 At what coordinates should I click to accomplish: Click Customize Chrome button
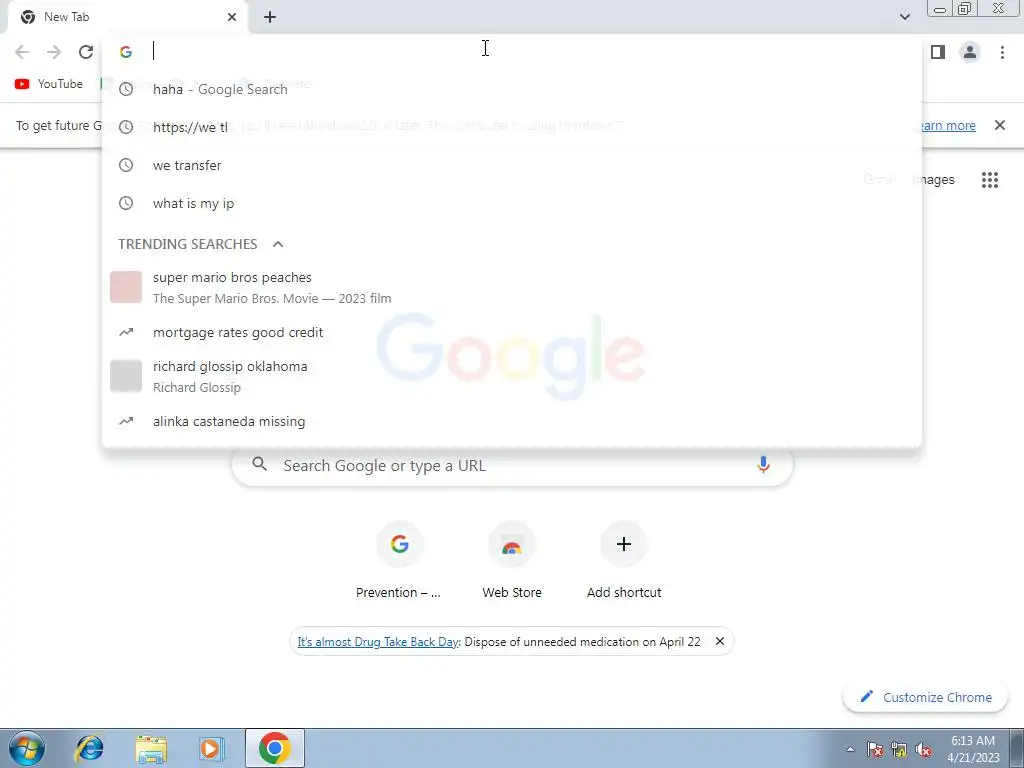[x=925, y=697]
